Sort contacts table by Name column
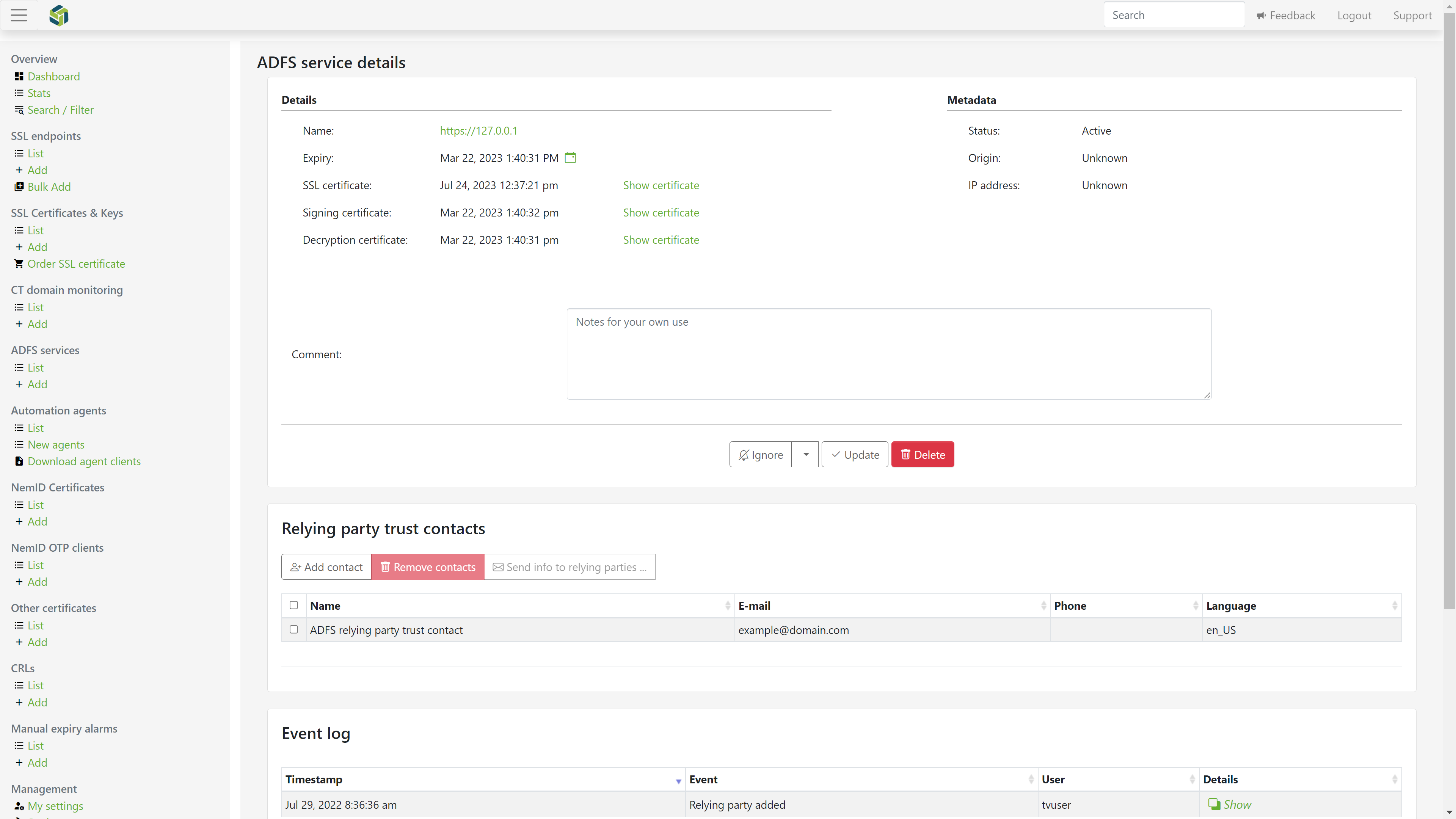This screenshot has width=1456, height=819. click(x=520, y=606)
